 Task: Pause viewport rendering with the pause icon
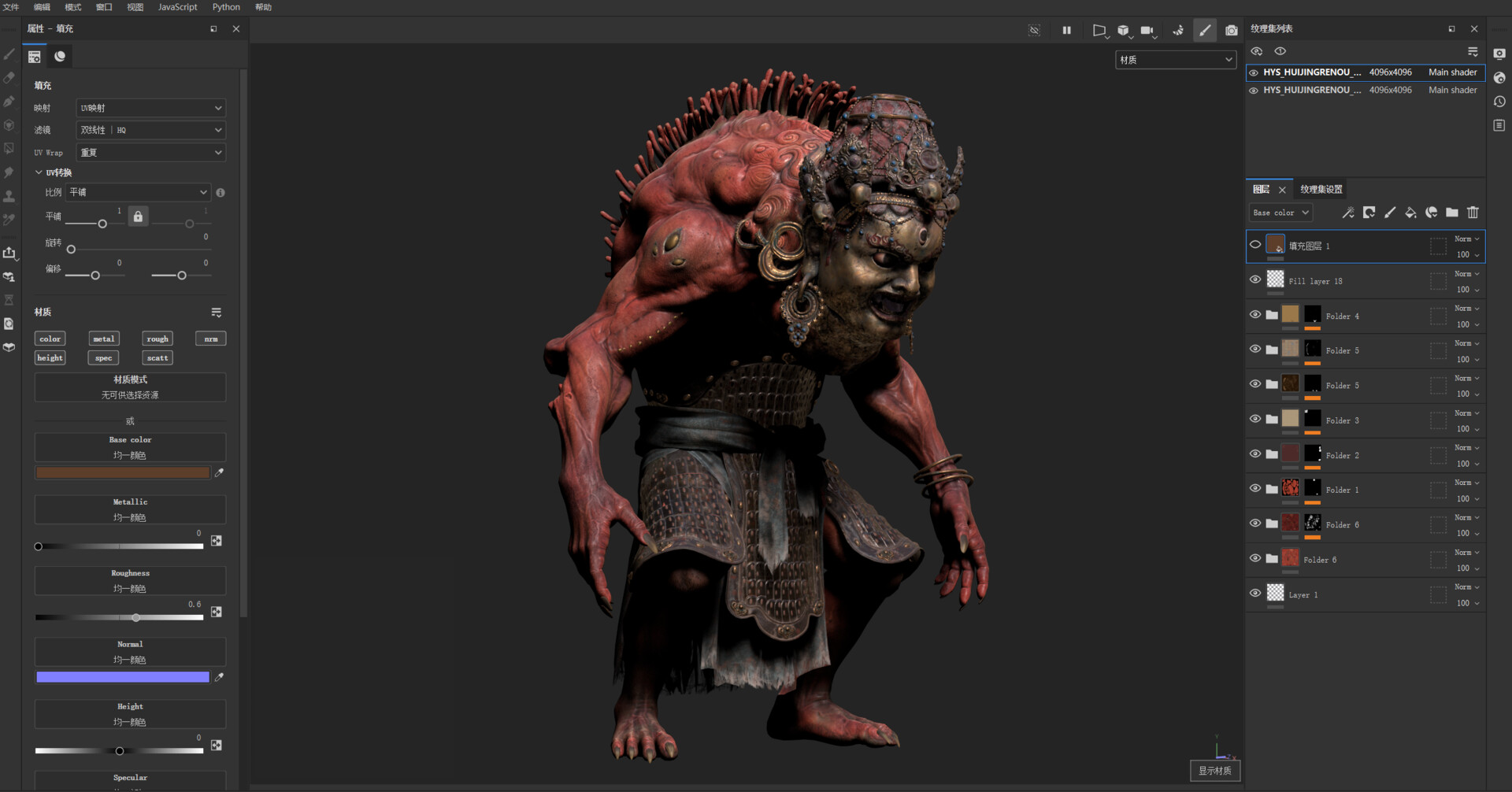(1066, 31)
